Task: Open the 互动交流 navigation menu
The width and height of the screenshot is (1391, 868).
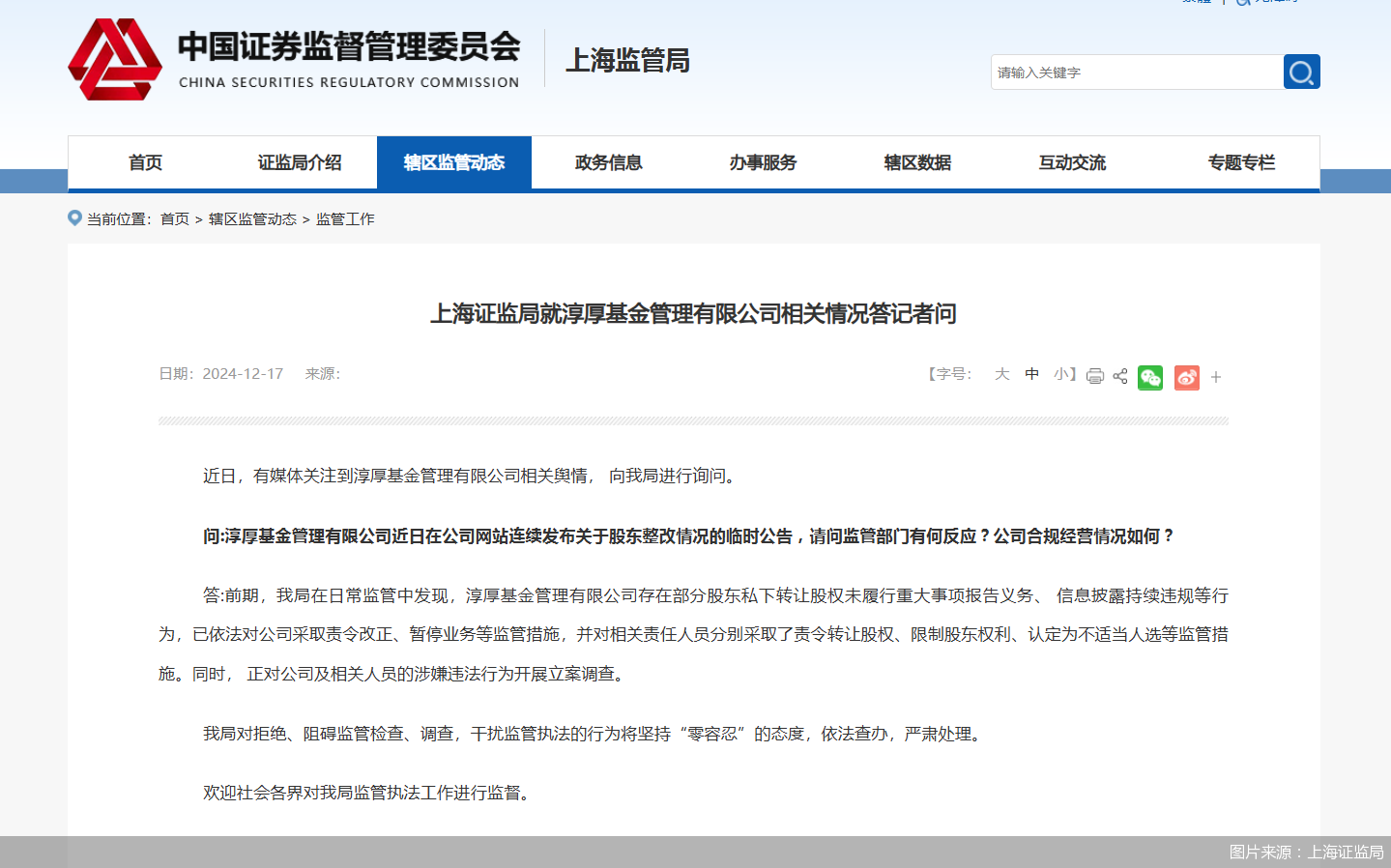Action: 1072,162
